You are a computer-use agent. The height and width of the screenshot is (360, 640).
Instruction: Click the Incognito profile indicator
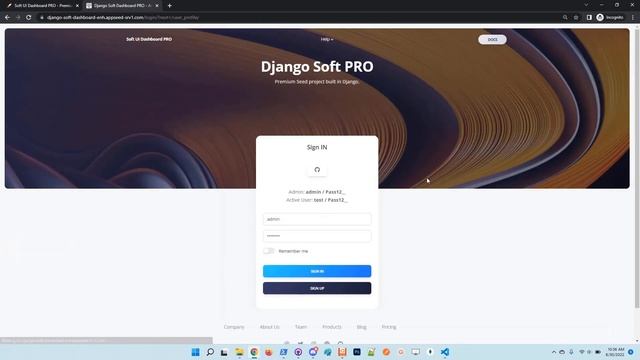(611, 18)
